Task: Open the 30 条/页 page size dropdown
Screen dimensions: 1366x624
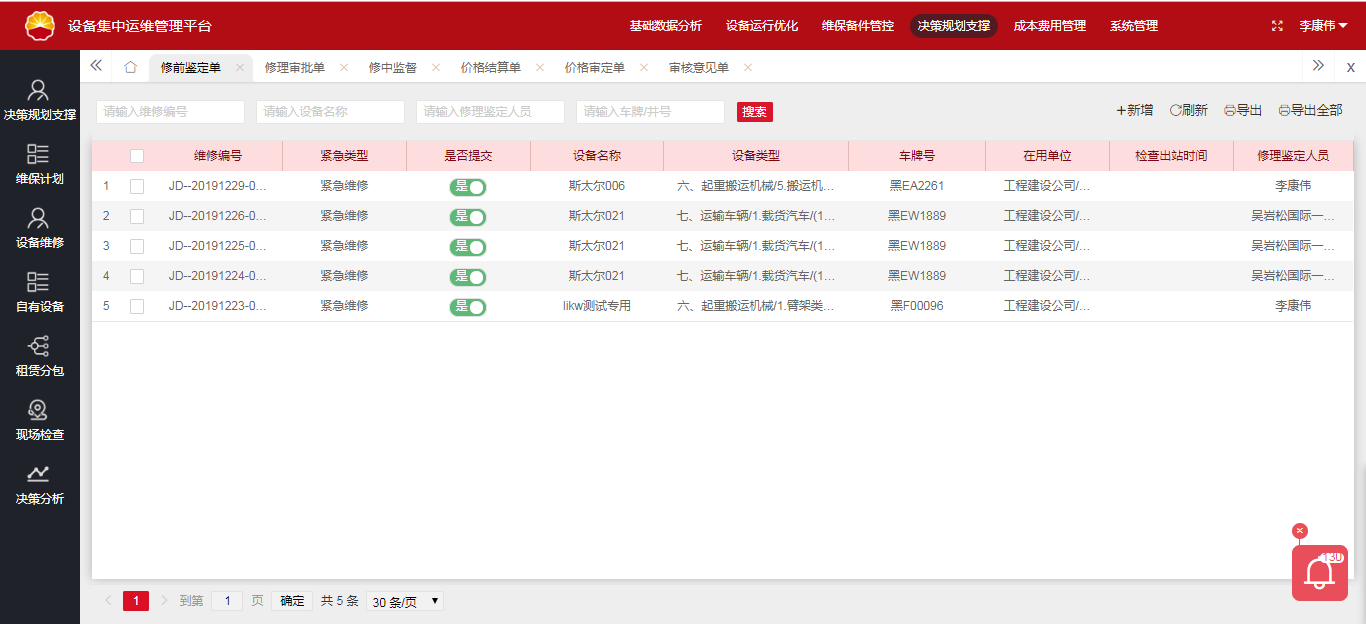Action: [x=405, y=601]
